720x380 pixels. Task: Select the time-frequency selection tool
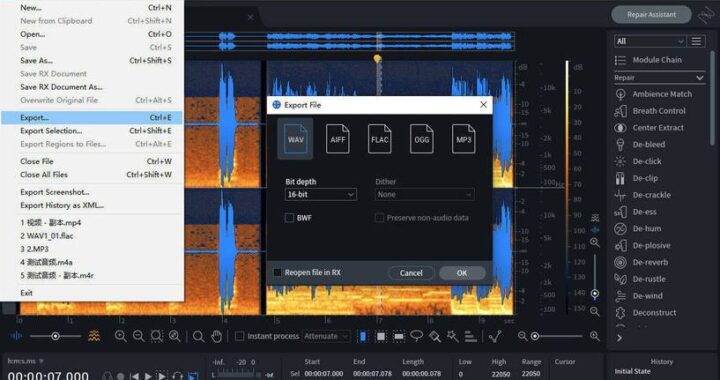[x=381, y=336]
